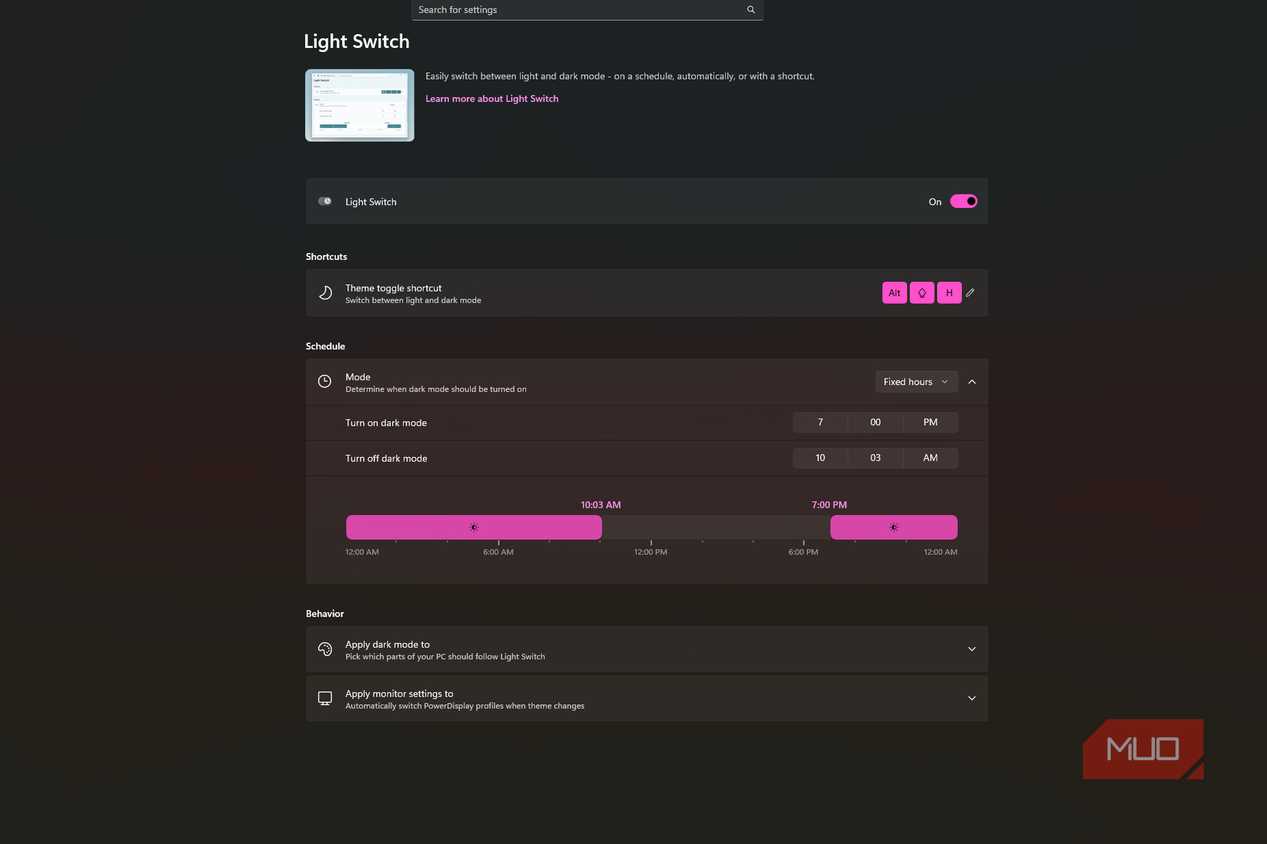Click the H shortcut key

tap(949, 293)
